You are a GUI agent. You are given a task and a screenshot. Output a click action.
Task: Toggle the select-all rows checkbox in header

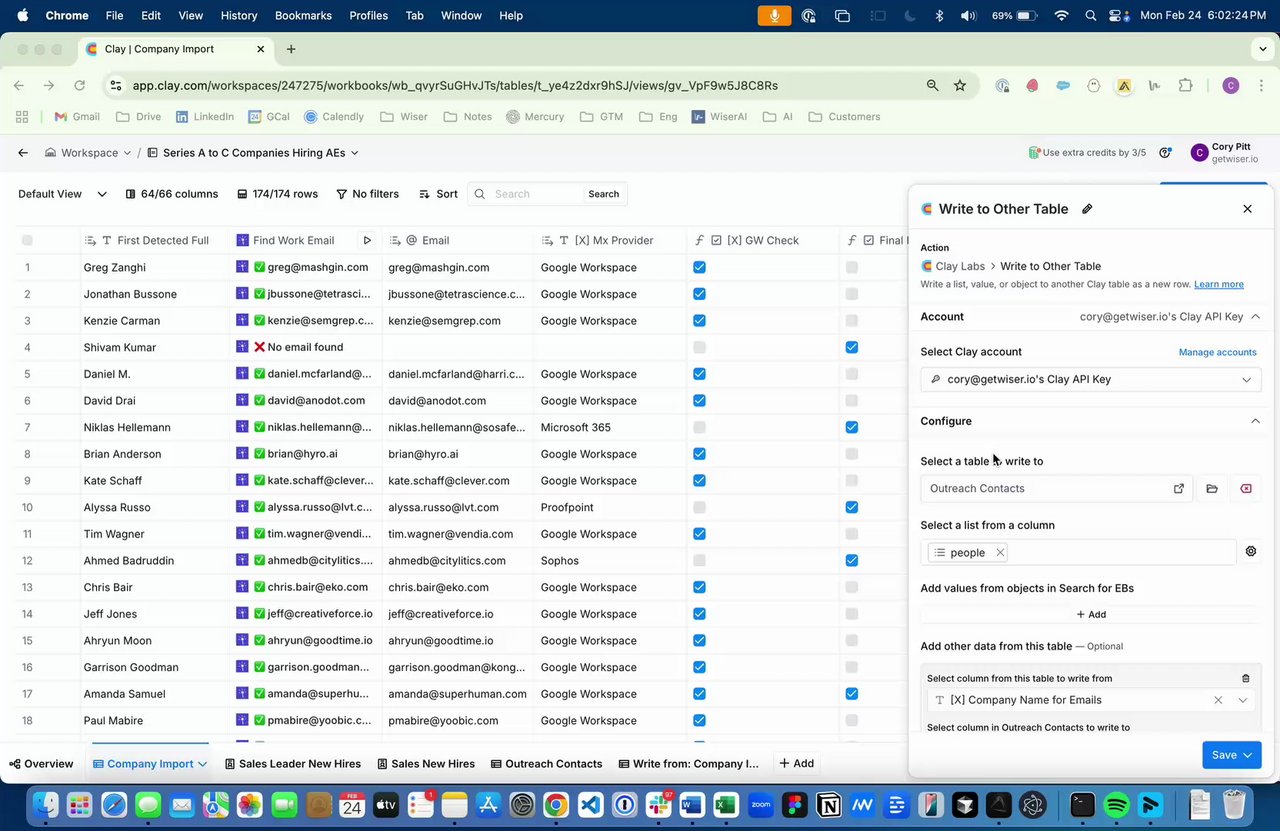[27, 240]
